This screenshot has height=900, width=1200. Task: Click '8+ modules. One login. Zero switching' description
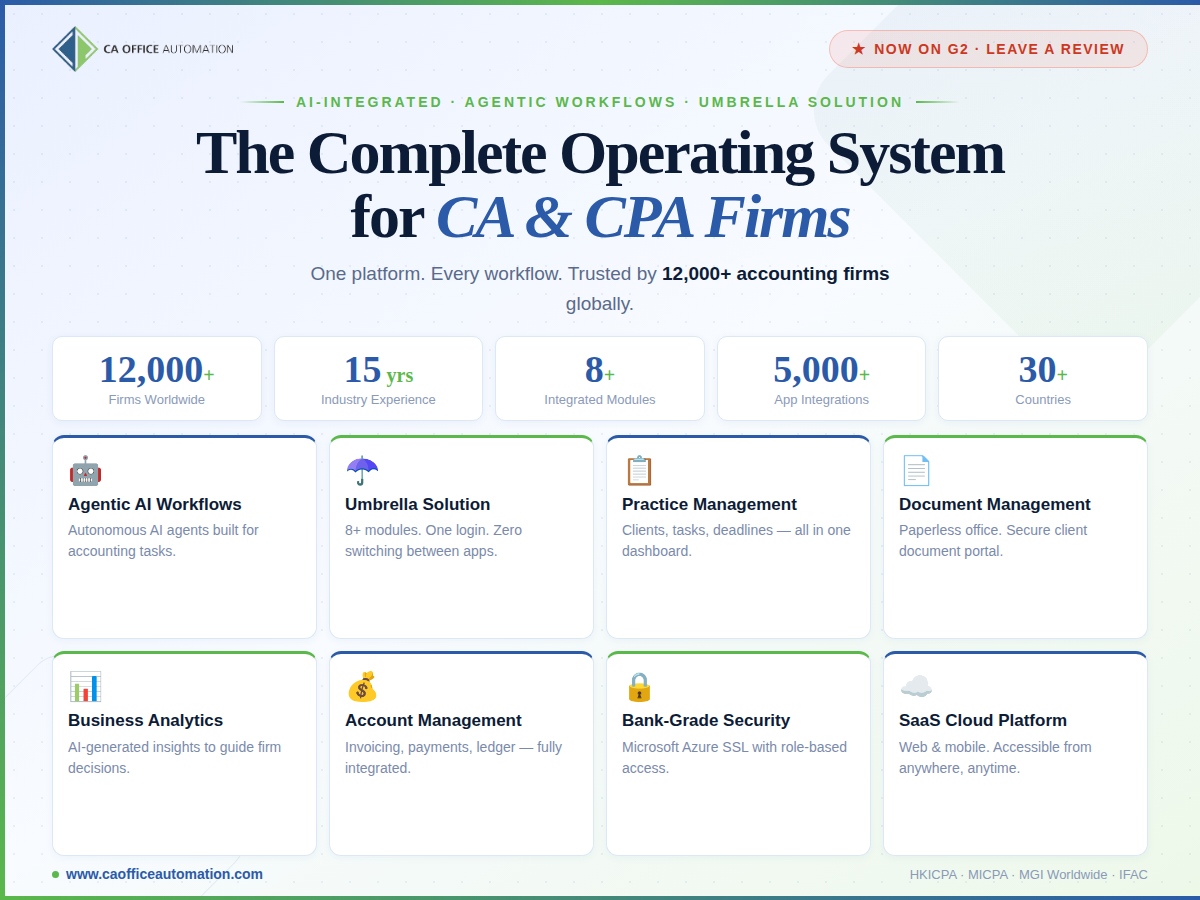(433, 541)
